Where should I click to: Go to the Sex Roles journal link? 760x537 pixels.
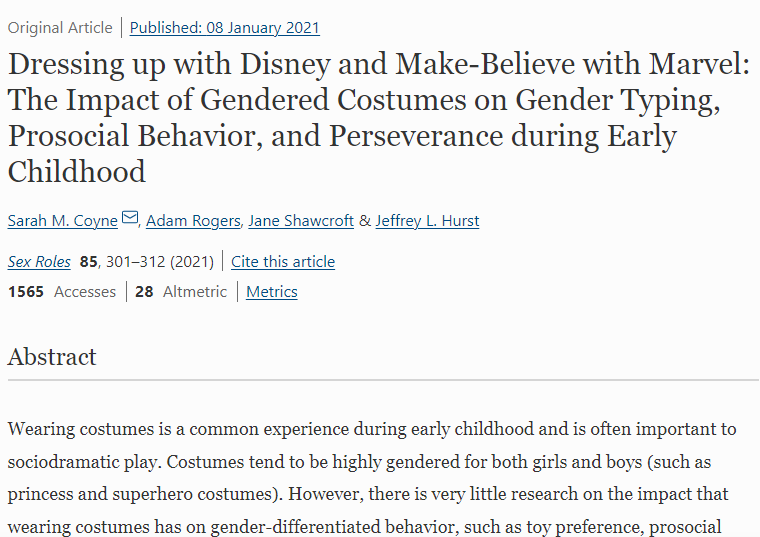[x=39, y=262]
